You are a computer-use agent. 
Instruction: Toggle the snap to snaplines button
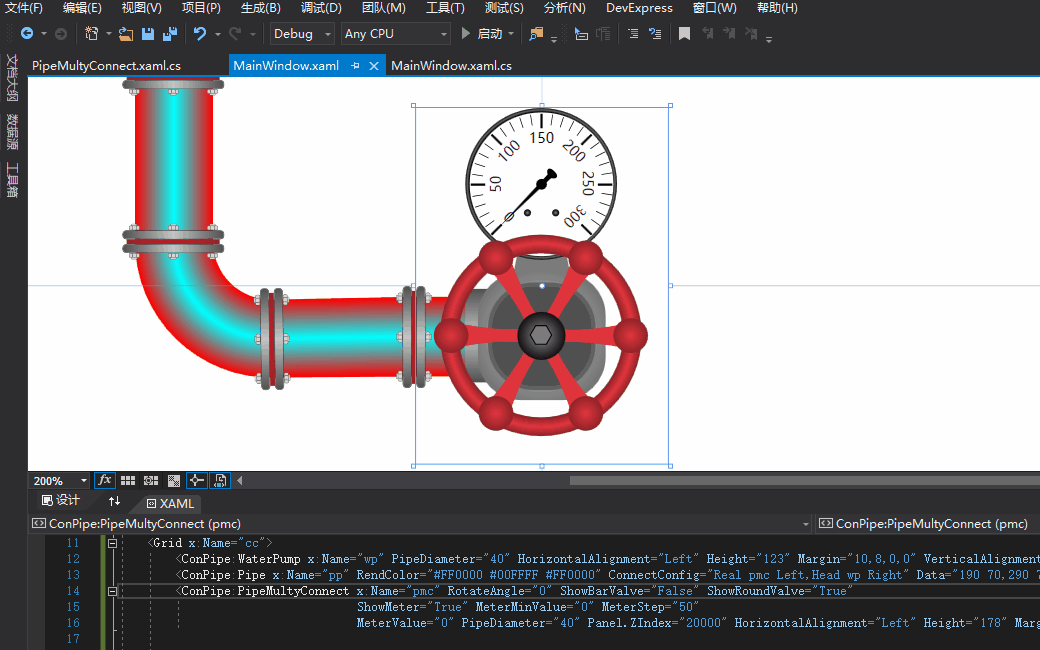pos(196,480)
